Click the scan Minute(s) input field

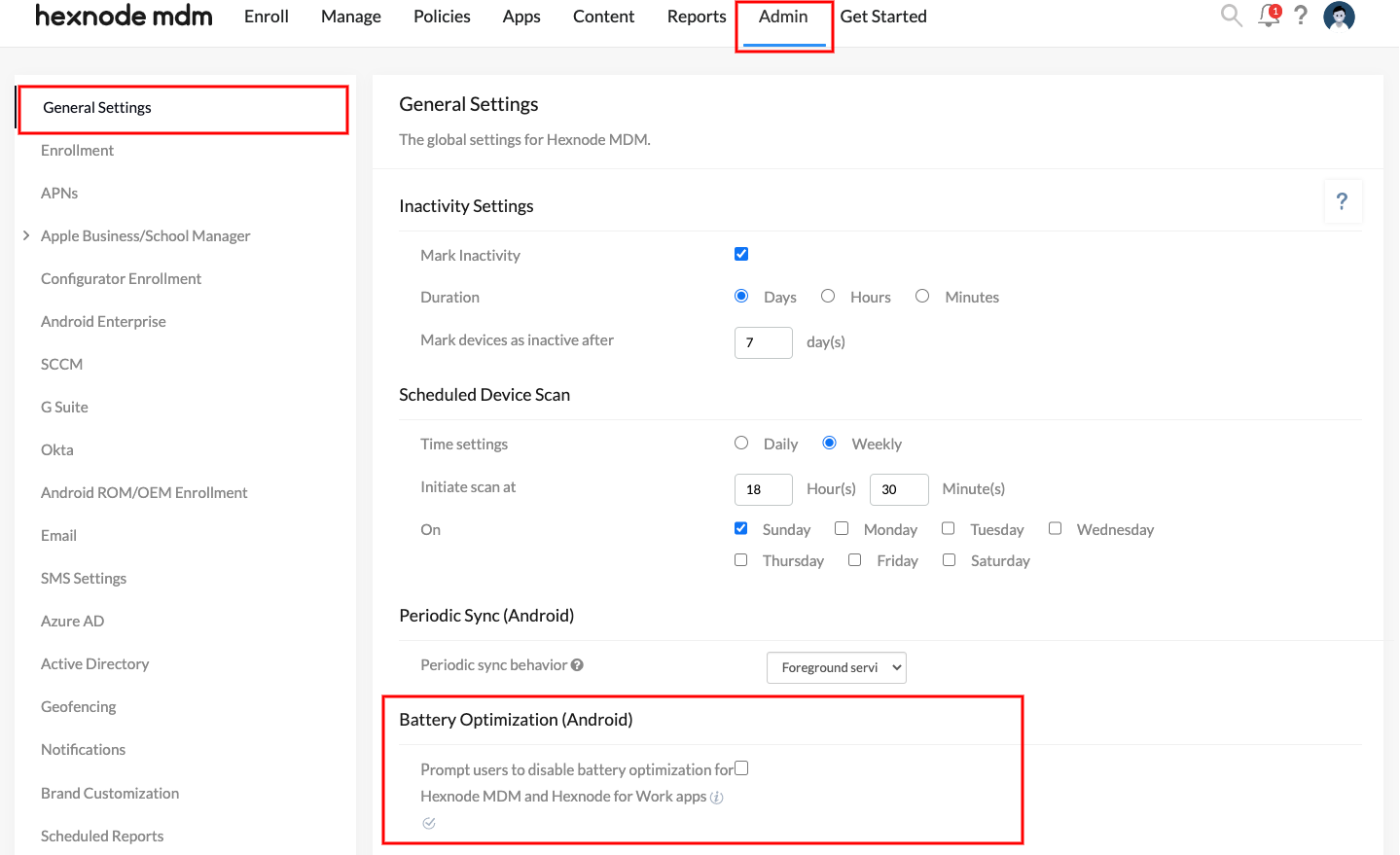pos(899,489)
